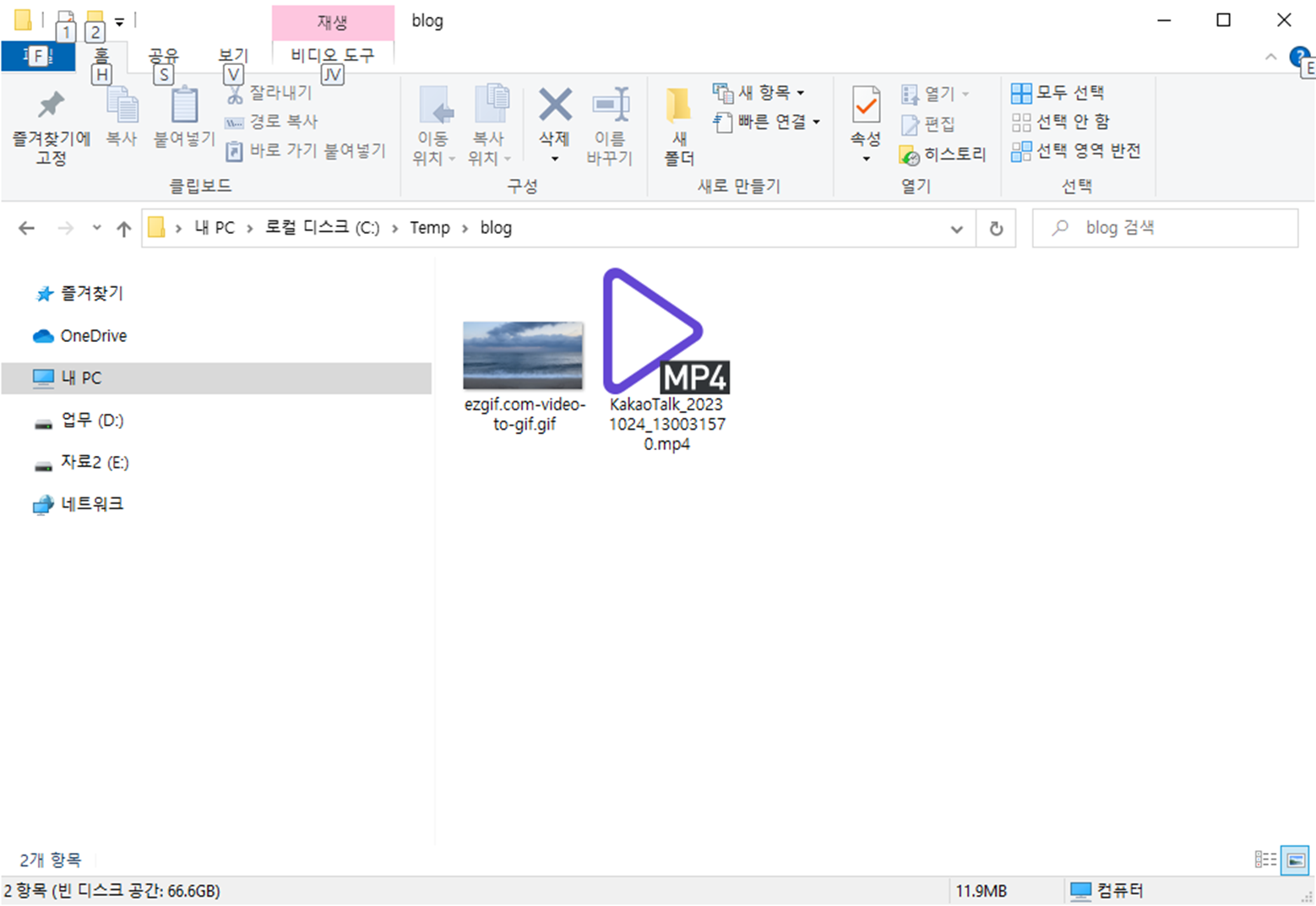
Task: Open 비디오 도구 (Video Tools) tab
Action: 333,56
